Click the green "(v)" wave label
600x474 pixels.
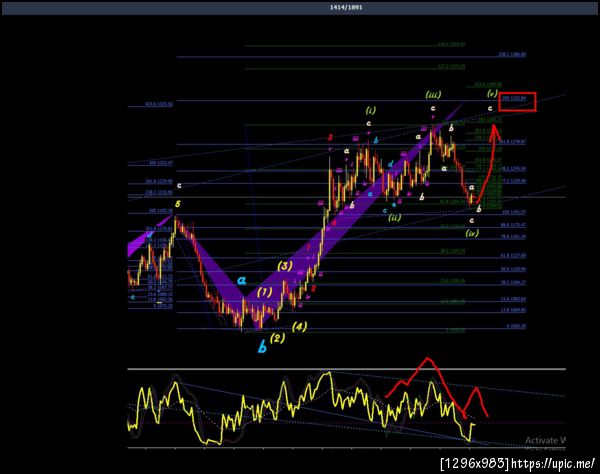492,93
